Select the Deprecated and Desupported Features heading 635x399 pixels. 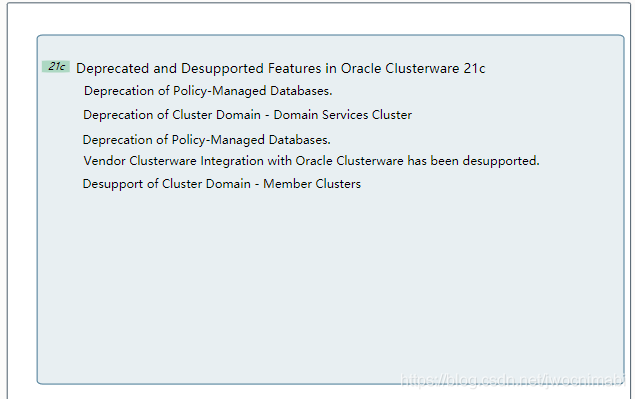click(x=280, y=68)
